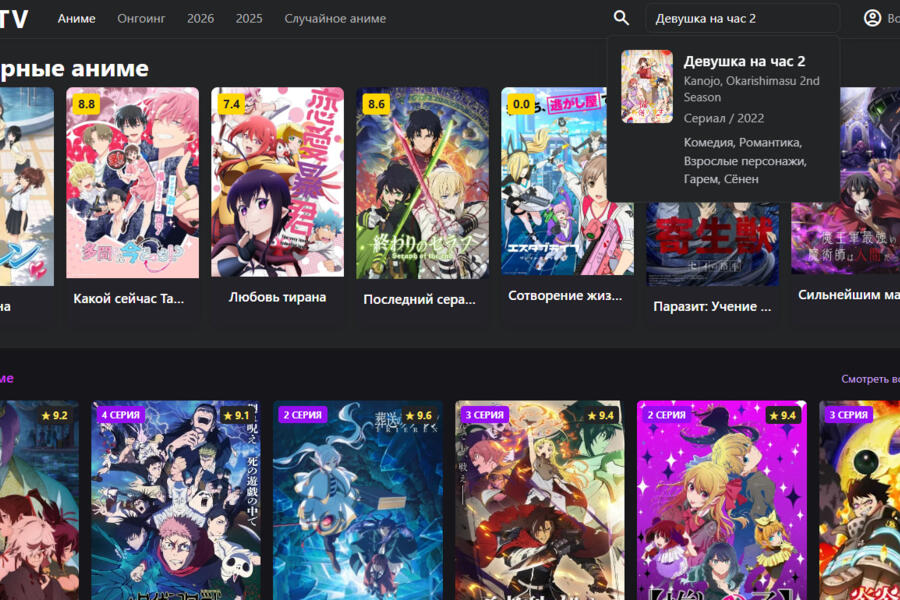Image resolution: width=900 pixels, height=600 pixels.
Task: Click the search magnifier icon
Action: click(621, 18)
